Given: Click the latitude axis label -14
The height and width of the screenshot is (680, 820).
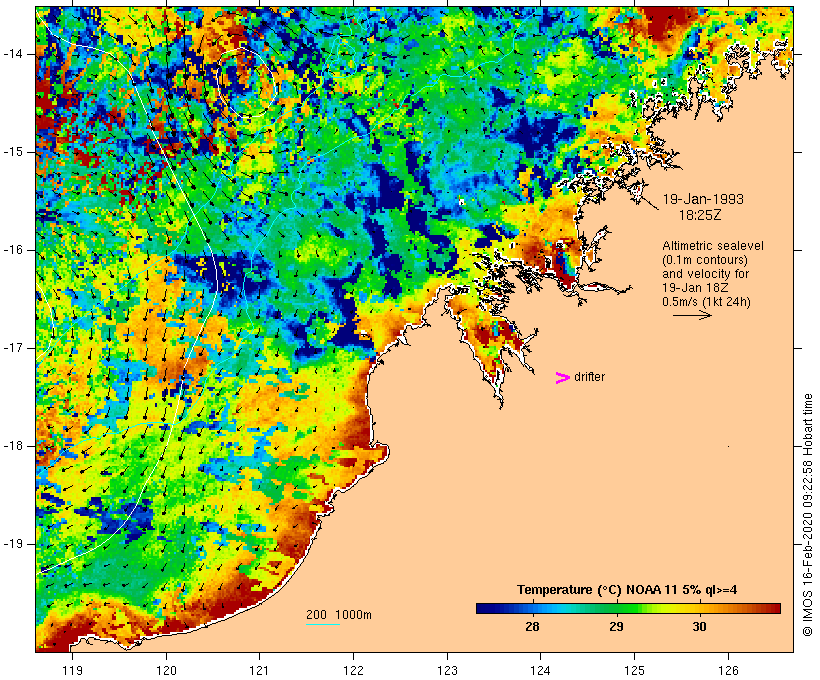Looking at the screenshot, I should coord(13,54).
